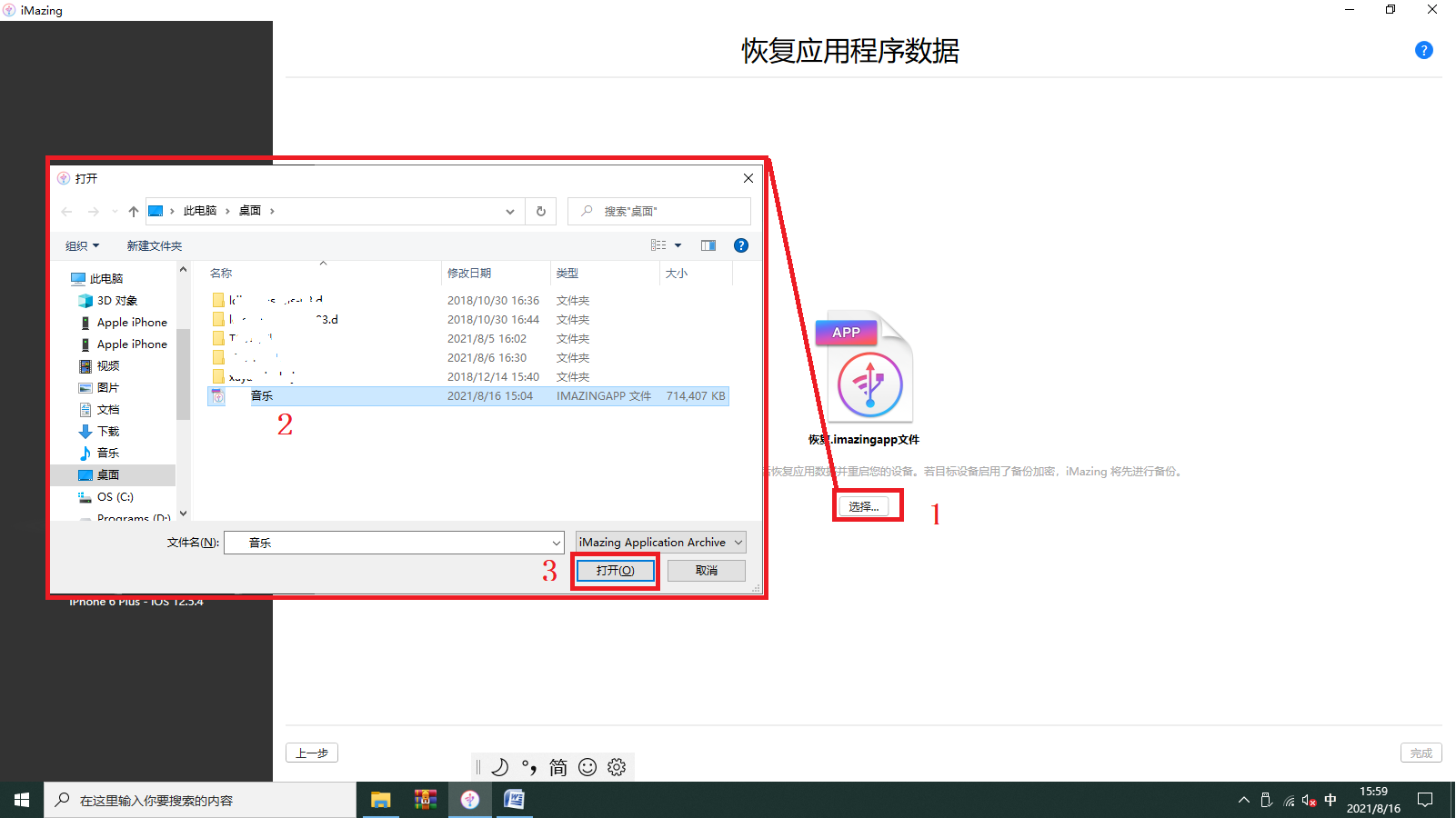The width and height of the screenshot is (1456, 818).
Task: Select 下载 in navigation tree
Action: [108, 431]
